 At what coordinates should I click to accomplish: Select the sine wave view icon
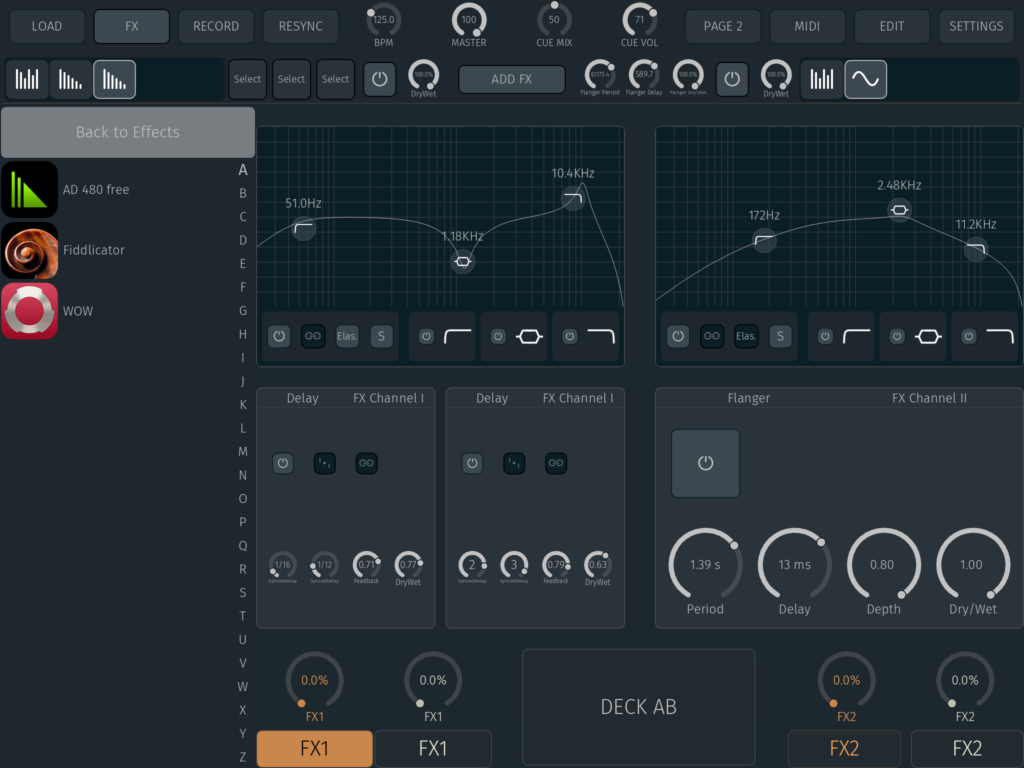point(865,79)
